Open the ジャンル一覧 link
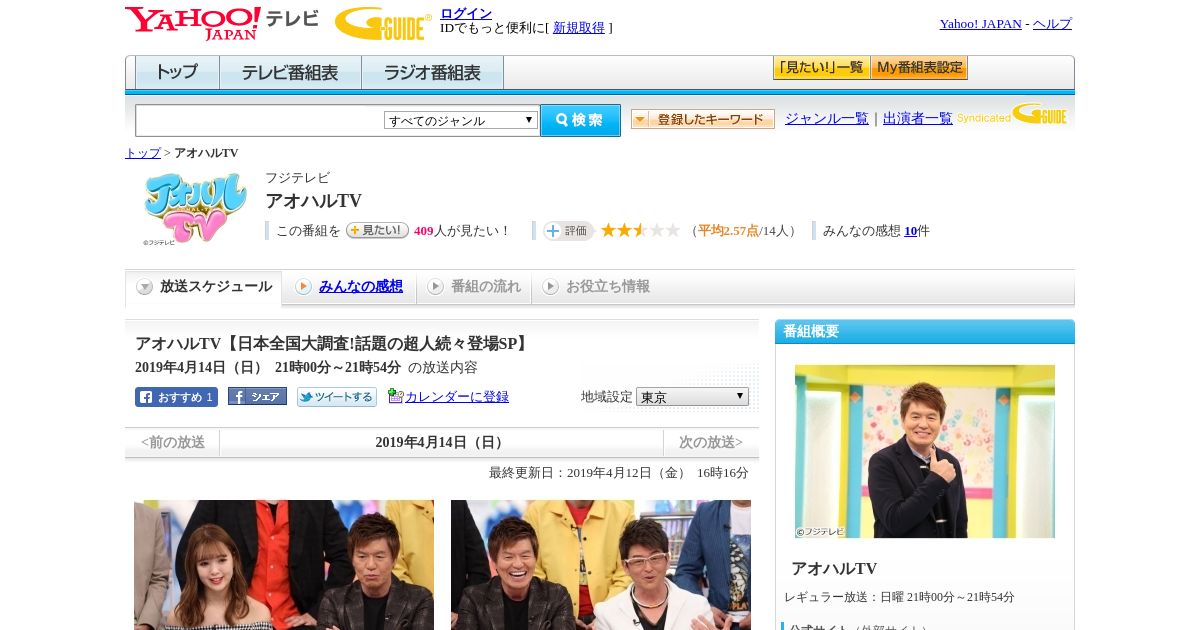Viewport: 1200px width, 630px height. click(826, 119)
